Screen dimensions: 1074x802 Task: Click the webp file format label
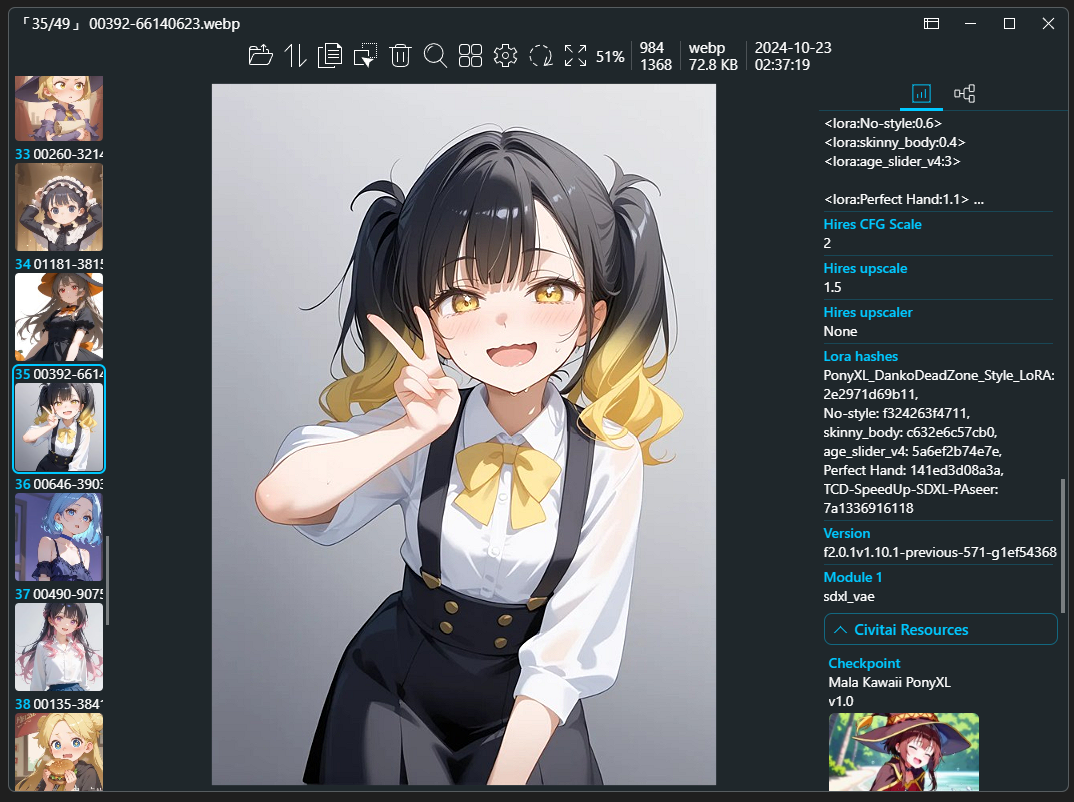[x=707, y=48]
